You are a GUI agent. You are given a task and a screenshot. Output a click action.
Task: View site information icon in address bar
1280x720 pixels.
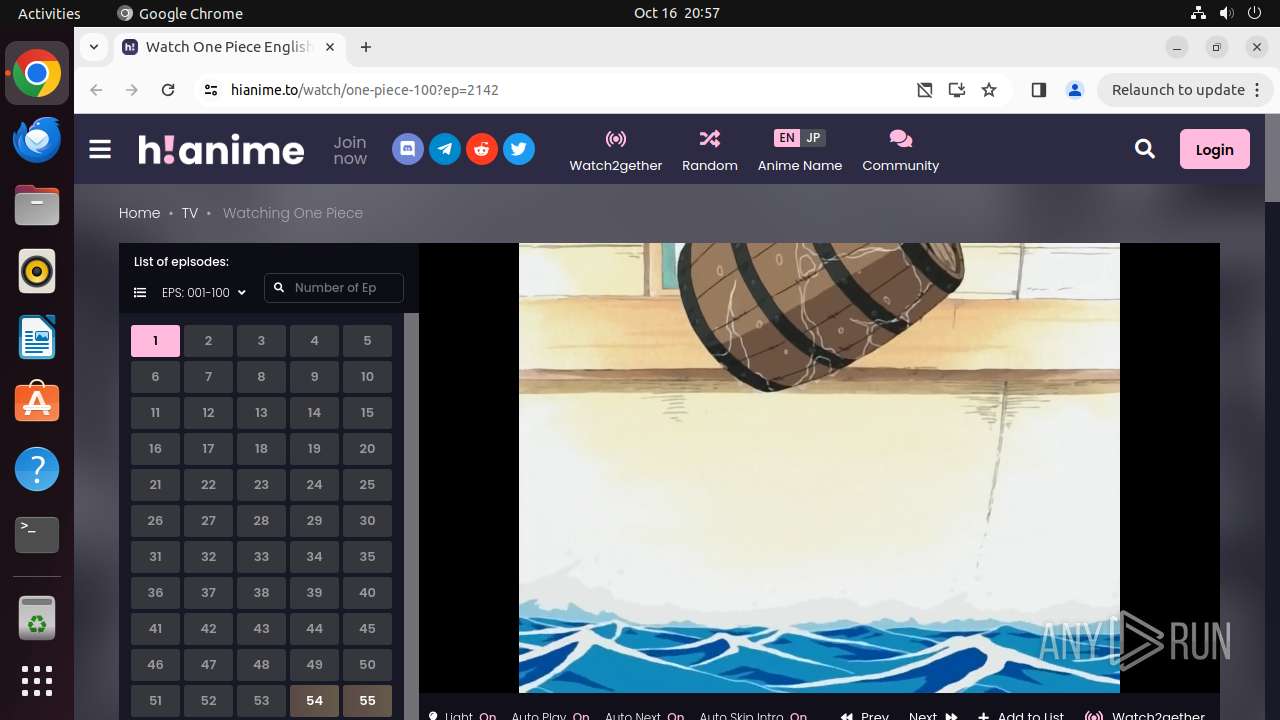pyautogui.click(x=210, y=90)
